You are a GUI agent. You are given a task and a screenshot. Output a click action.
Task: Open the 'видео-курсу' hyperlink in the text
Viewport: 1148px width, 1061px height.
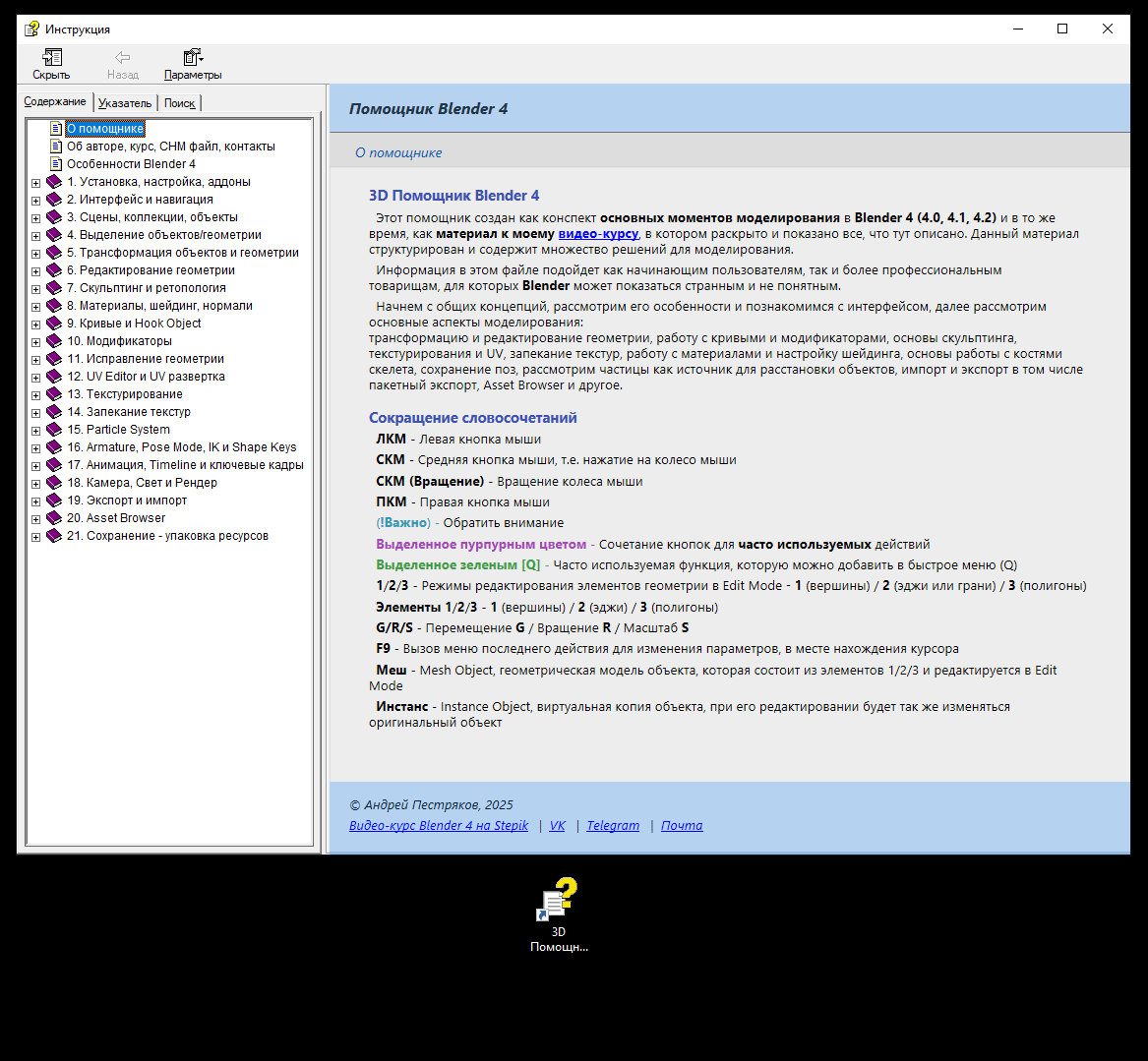[x=598, y=234]
